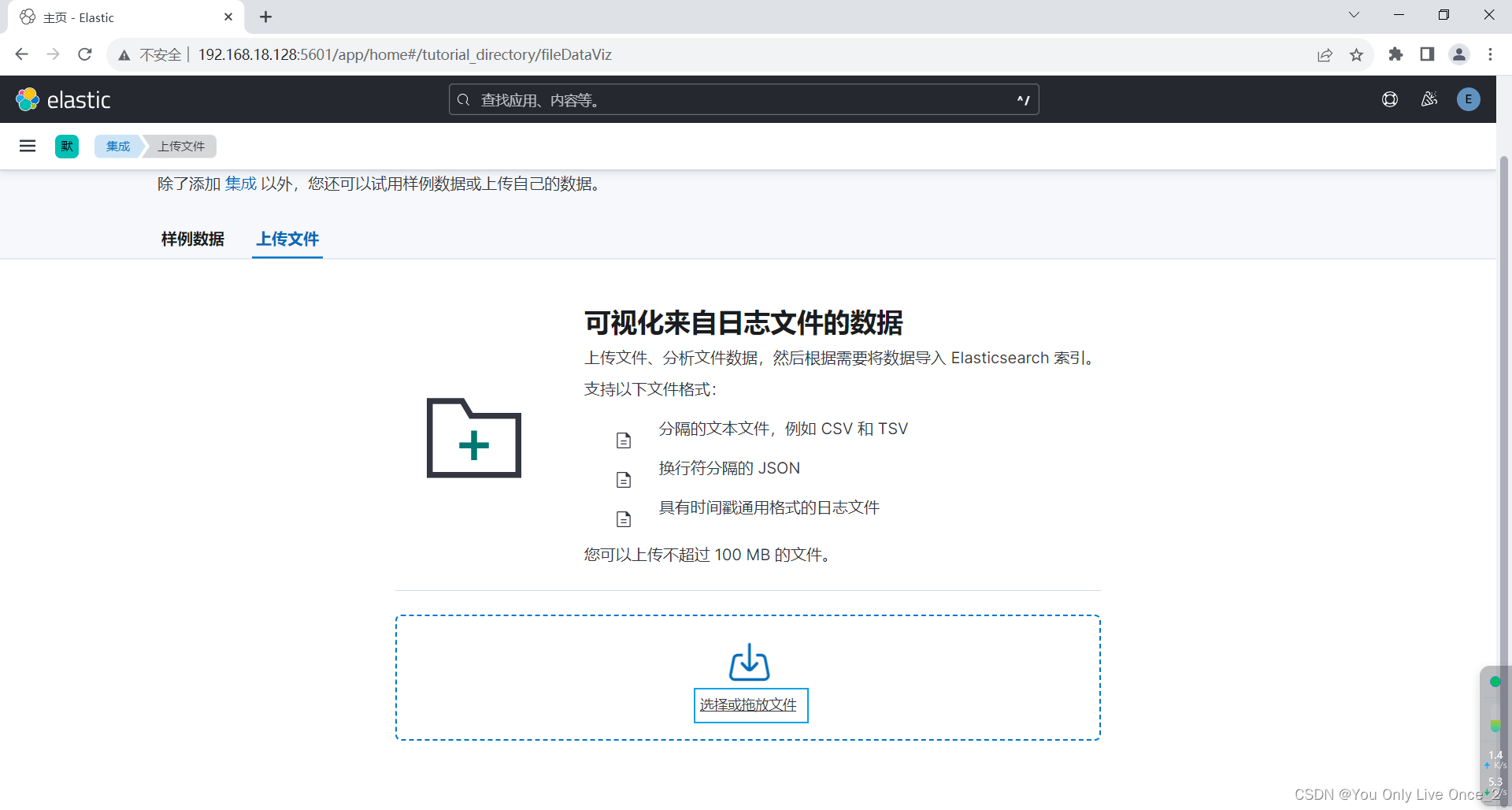Toggle the browser side panel icon
Screen dimensions: 1512x810
[1427, 54]
